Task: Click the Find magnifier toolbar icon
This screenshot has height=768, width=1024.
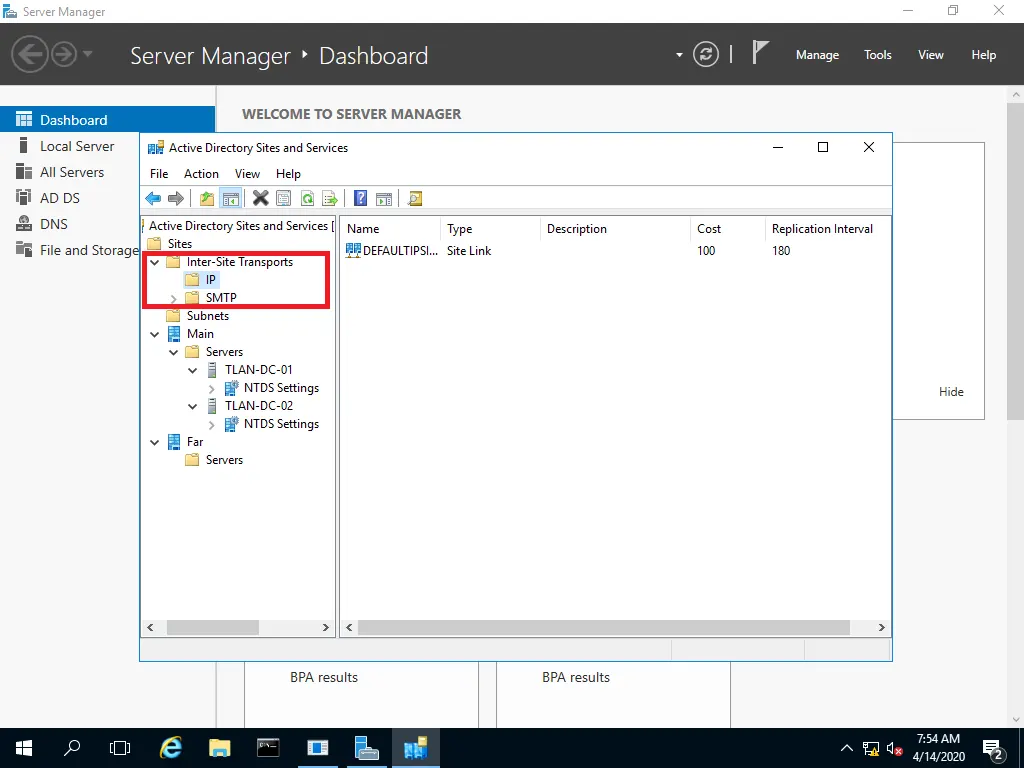Action: (x=415, y=199)
